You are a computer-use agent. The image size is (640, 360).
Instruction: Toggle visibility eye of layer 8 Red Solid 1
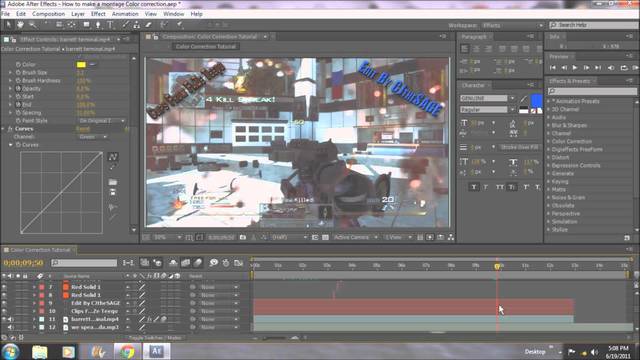click(4, 295)
